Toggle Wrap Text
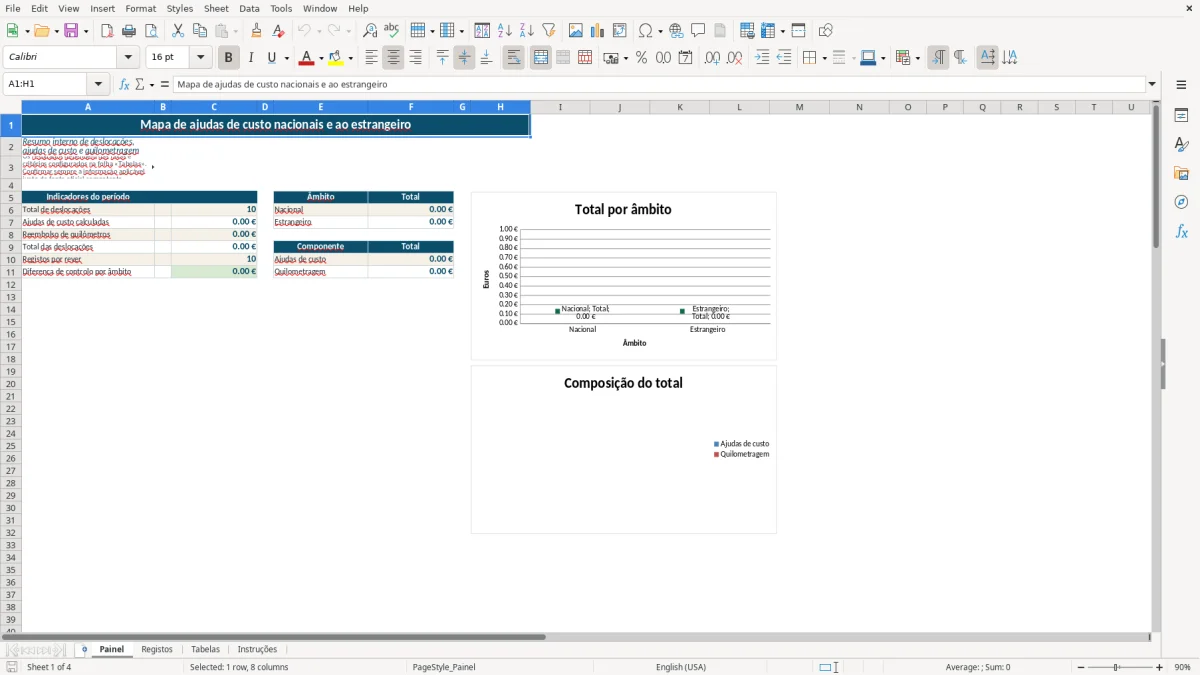Viewport: 1200px width, 675px height. point(514,58)
